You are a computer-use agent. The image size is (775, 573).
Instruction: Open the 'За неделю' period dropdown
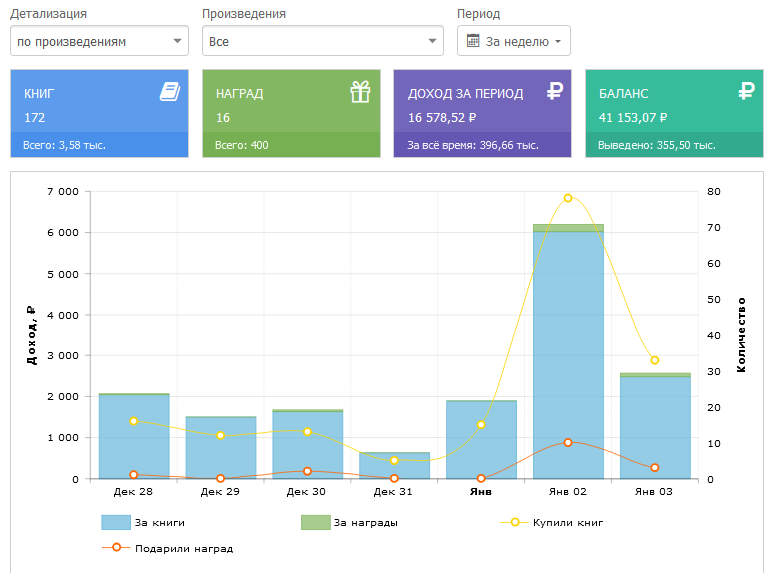[x=514, y=41]
